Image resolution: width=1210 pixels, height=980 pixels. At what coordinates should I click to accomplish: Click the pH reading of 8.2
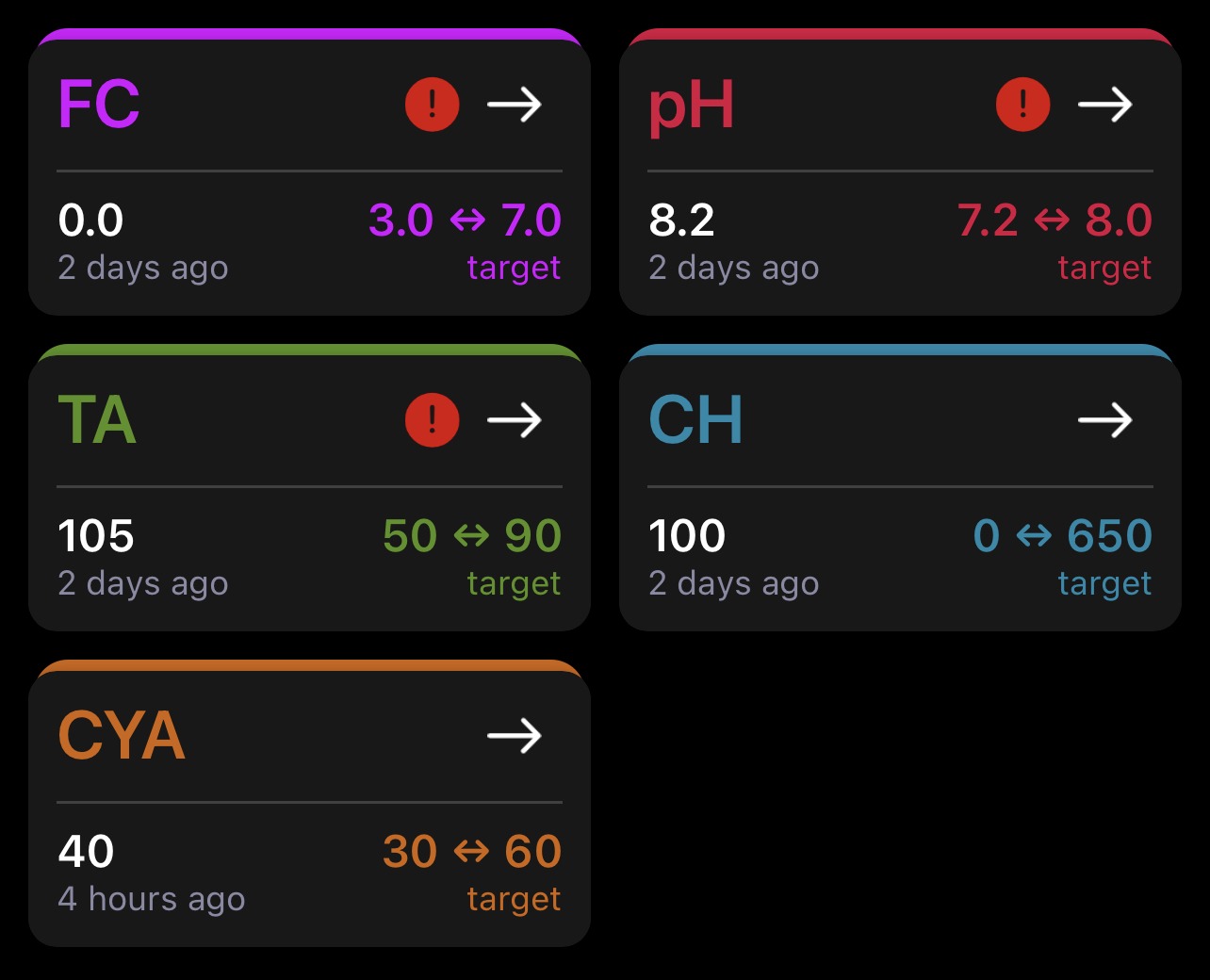click(x=681, y=220)
